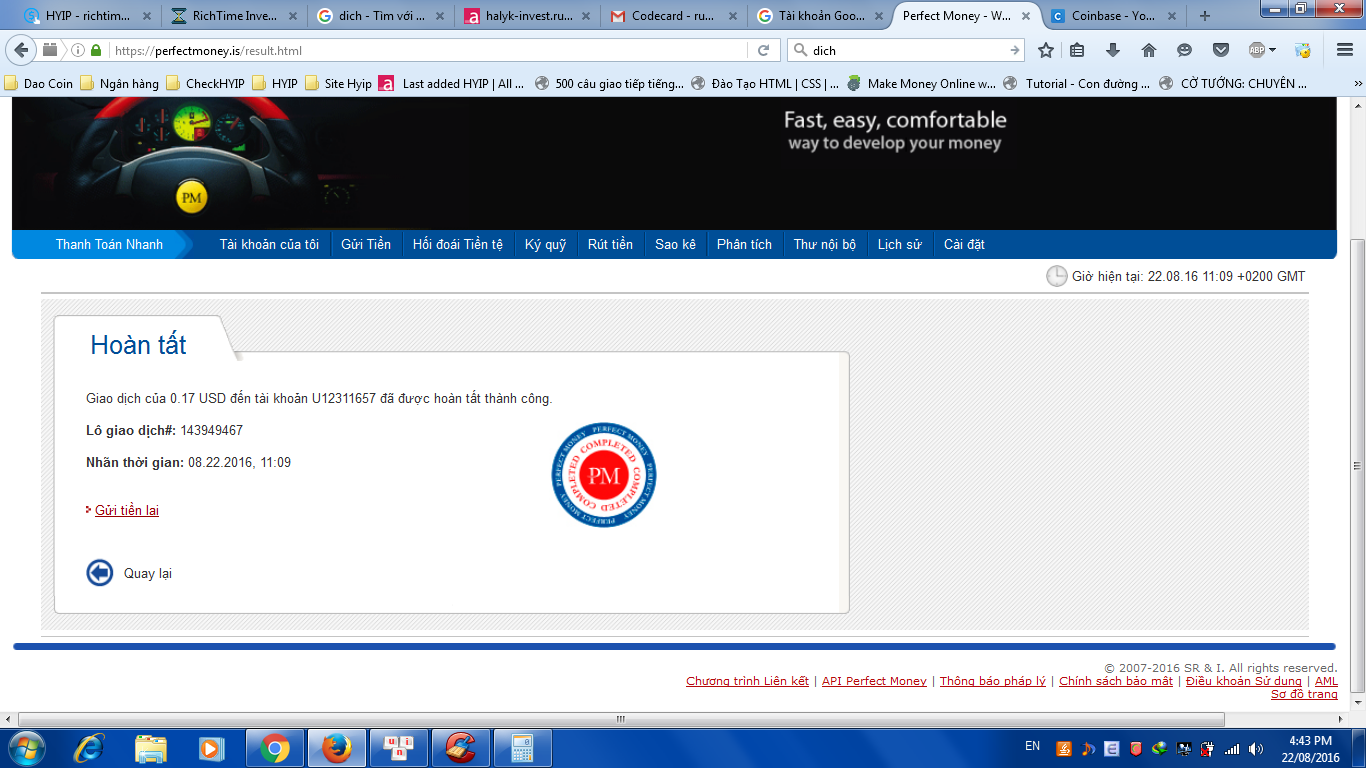Switch to the RichTime Inve... tab
Screen dimensions: 1366x768
point(235,16)
